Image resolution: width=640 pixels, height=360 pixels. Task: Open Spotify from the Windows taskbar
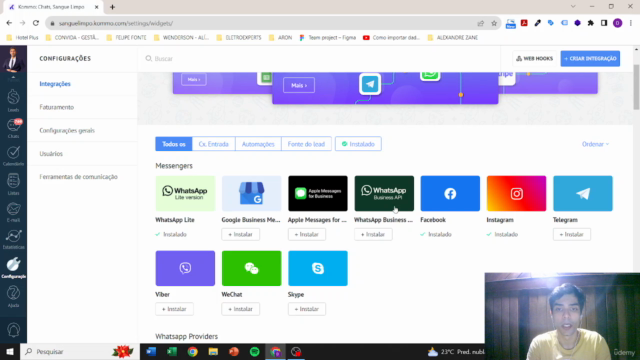coord(255,351)
